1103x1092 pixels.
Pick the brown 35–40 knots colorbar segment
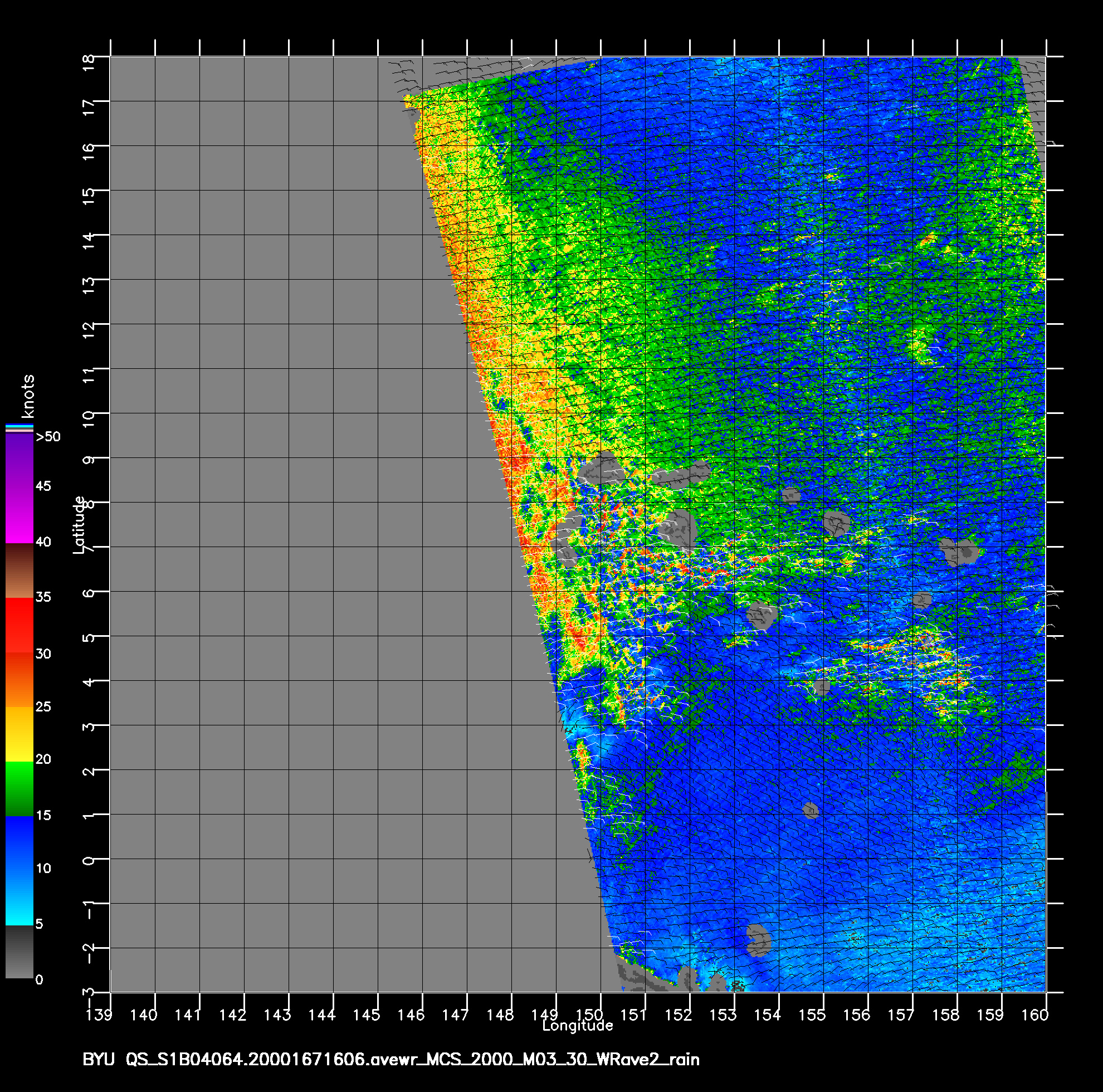coord(19,571)
